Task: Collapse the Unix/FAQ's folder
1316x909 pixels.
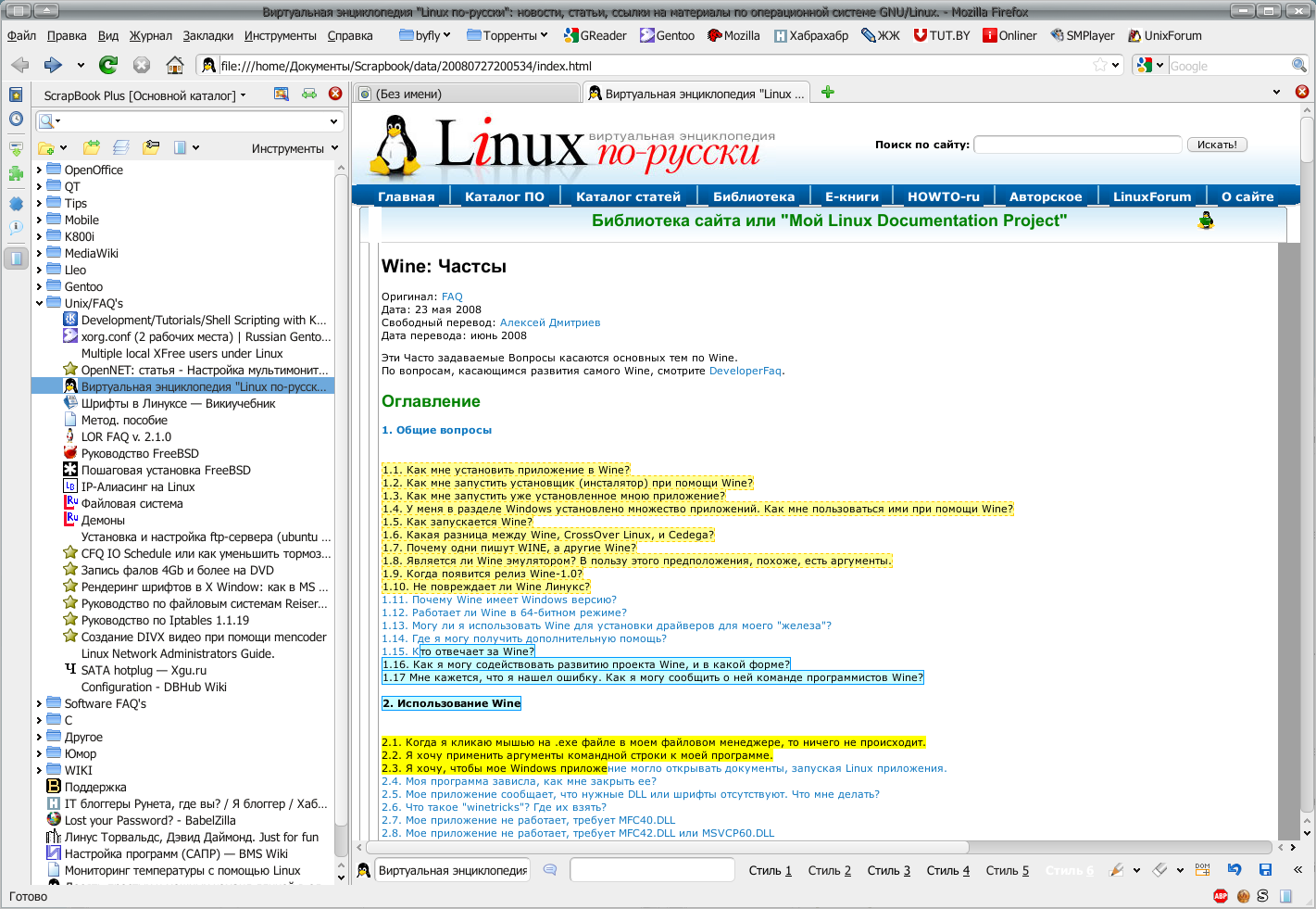Action: click(39, 303)
